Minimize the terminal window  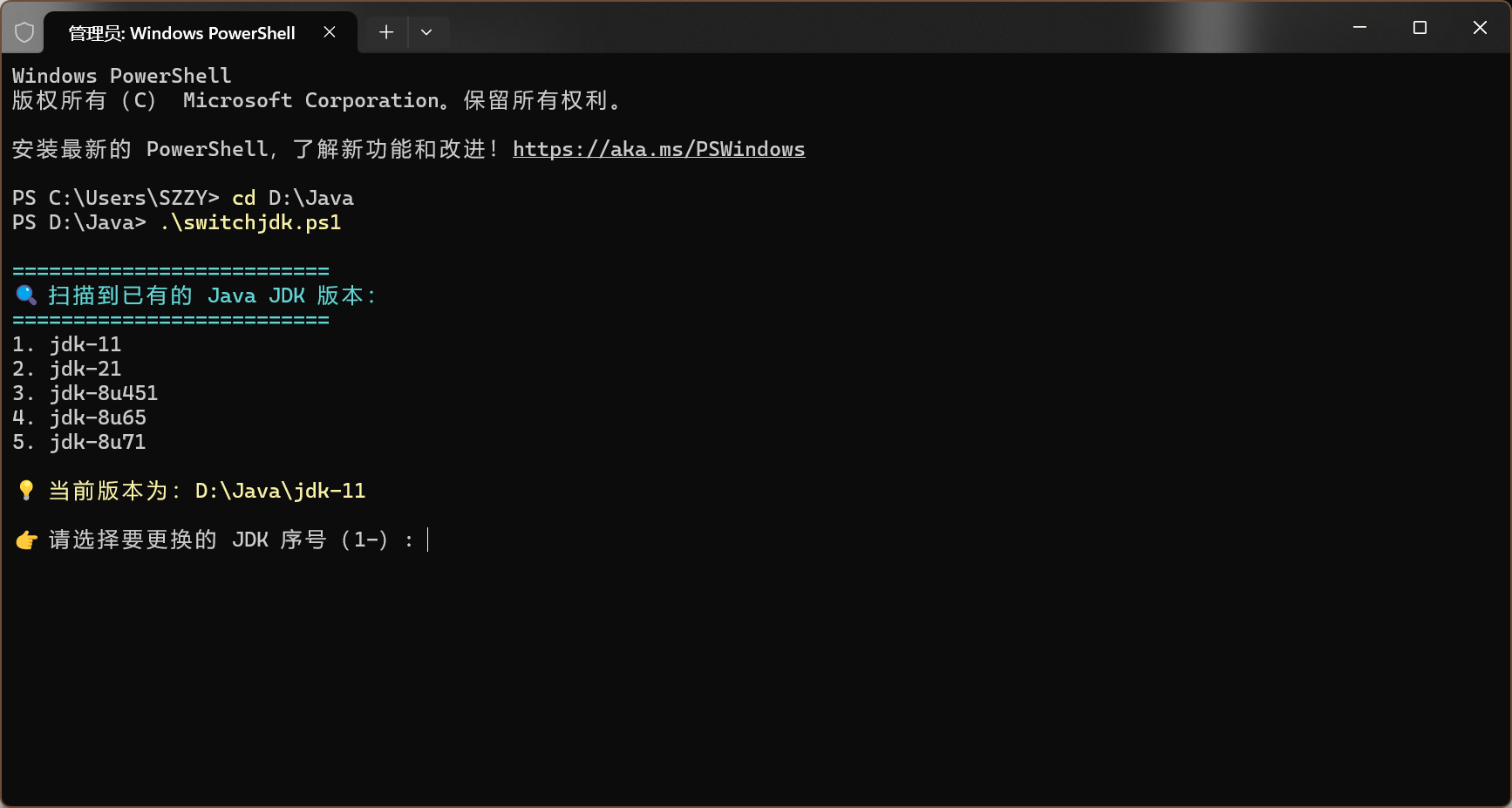pyautogui.click(x=1359, y=27)
